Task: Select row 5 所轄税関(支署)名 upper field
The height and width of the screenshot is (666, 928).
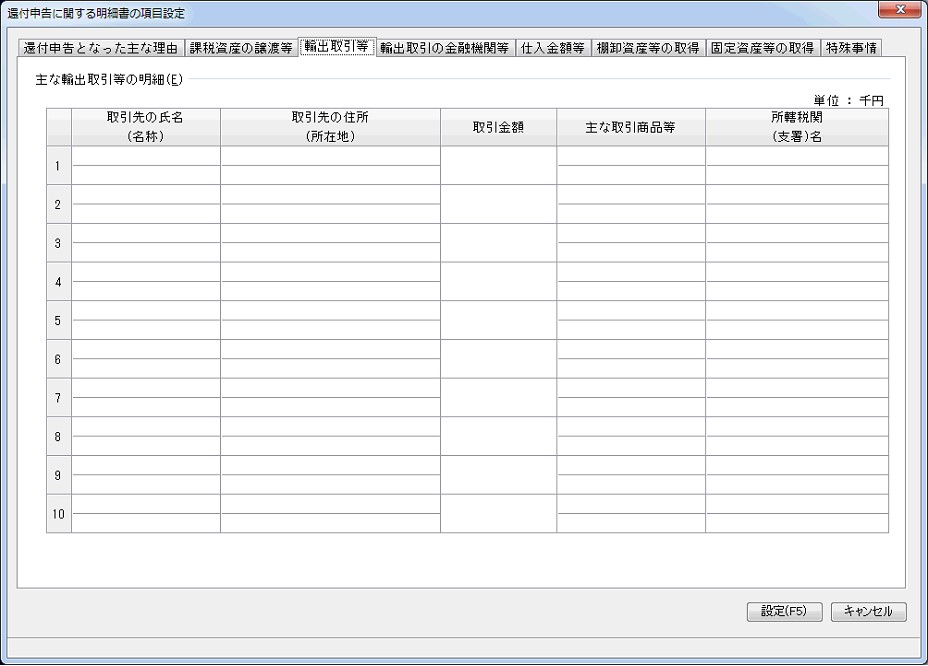Action: pyautogui.click(x=796, y=311)
